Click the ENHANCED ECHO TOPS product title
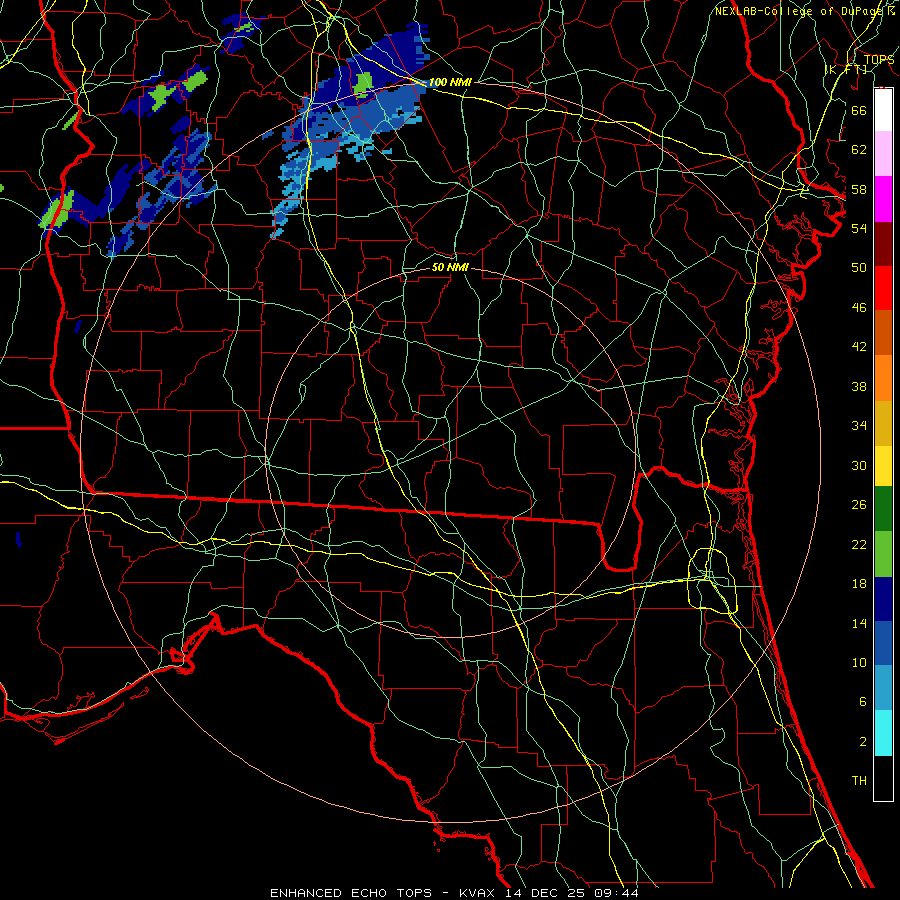 pos(351,893)
